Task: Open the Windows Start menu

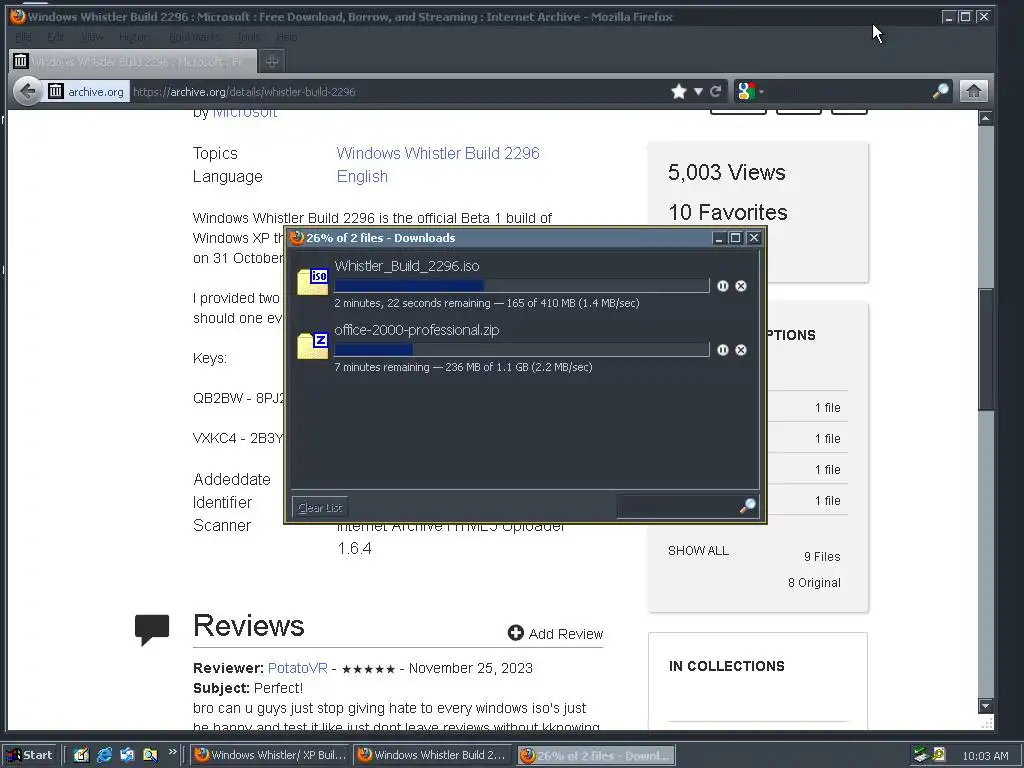Action: [x=31, y=755]
